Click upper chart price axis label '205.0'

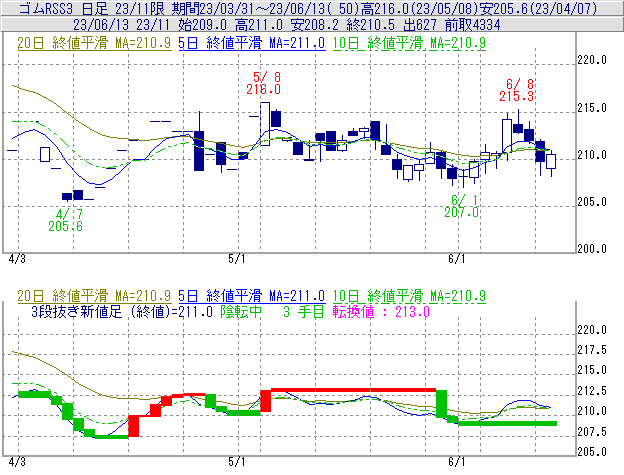[x=592, y=202]
